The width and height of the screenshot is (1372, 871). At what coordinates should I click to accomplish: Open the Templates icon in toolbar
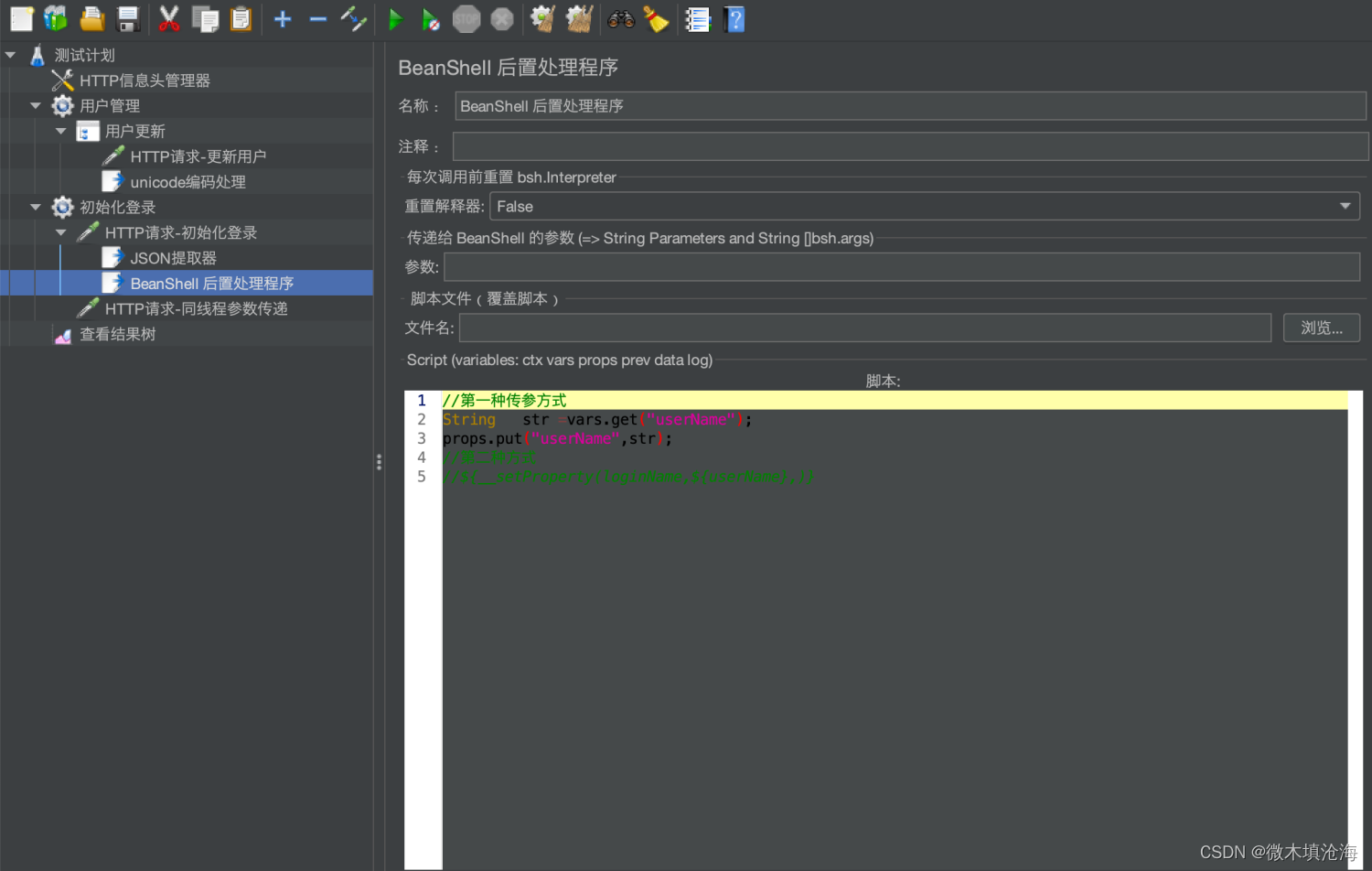point(57,19)
